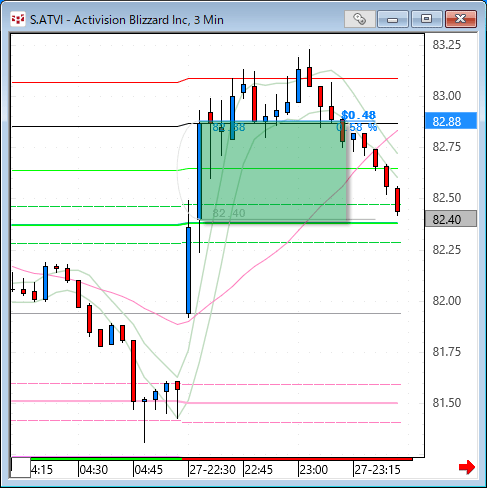
Task: Click the red arrow at bottom right
Action: (467, 467)
